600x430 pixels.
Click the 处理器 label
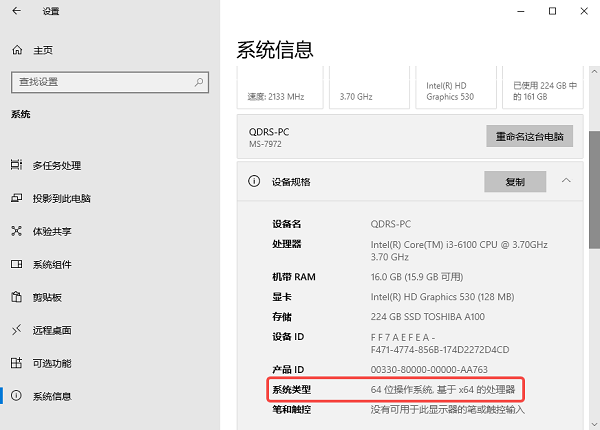click(x=287, y=244)
